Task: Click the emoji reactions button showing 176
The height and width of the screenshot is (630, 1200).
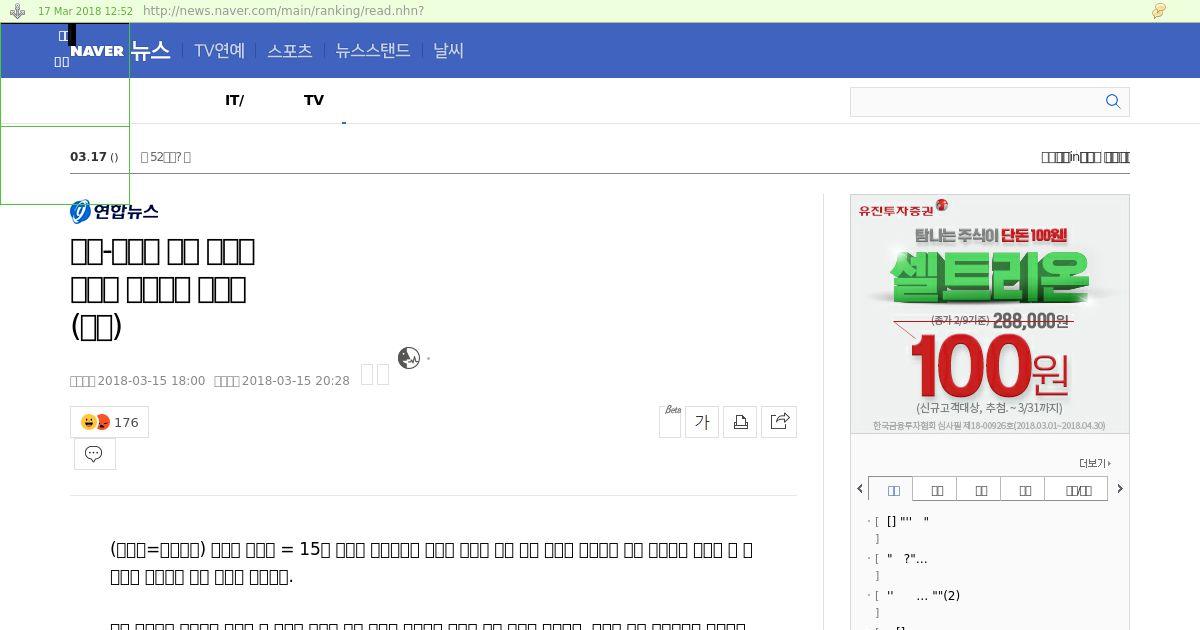Action: pyautogui.click(x=109, y=422)
